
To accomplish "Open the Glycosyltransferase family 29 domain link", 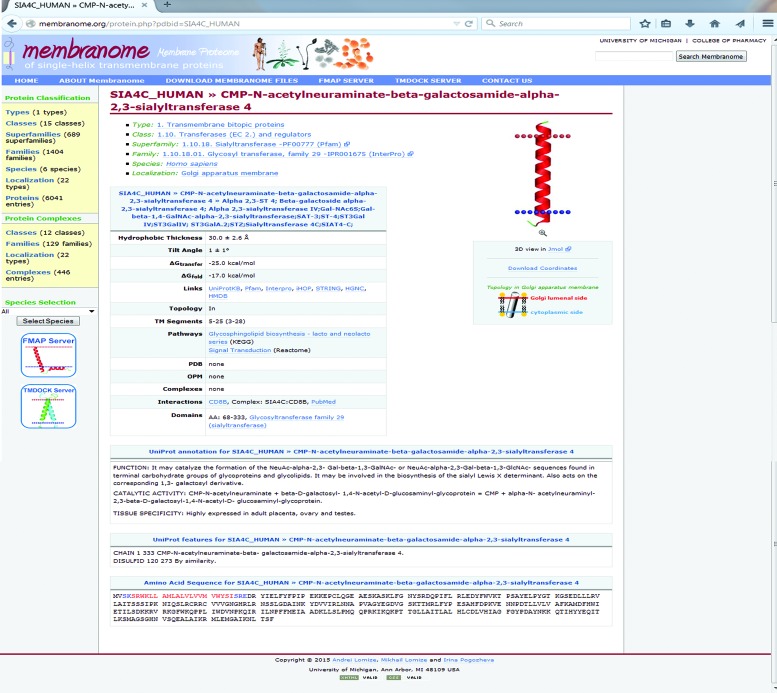I will coord(276,421).
